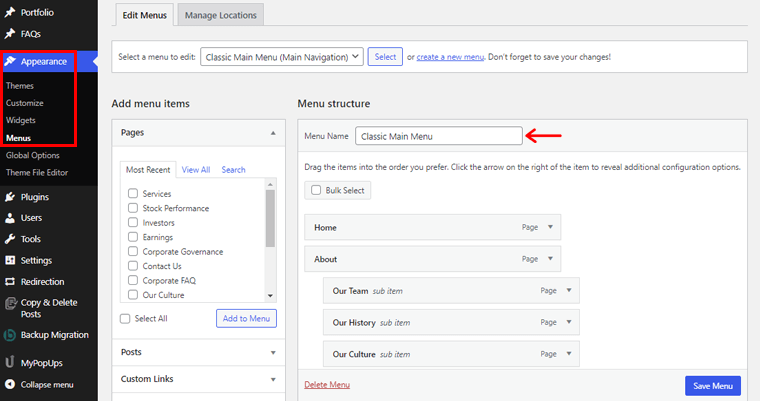Click the Backup Migration icon
Viewport: 760px width, 401px height.
[10, 335]
